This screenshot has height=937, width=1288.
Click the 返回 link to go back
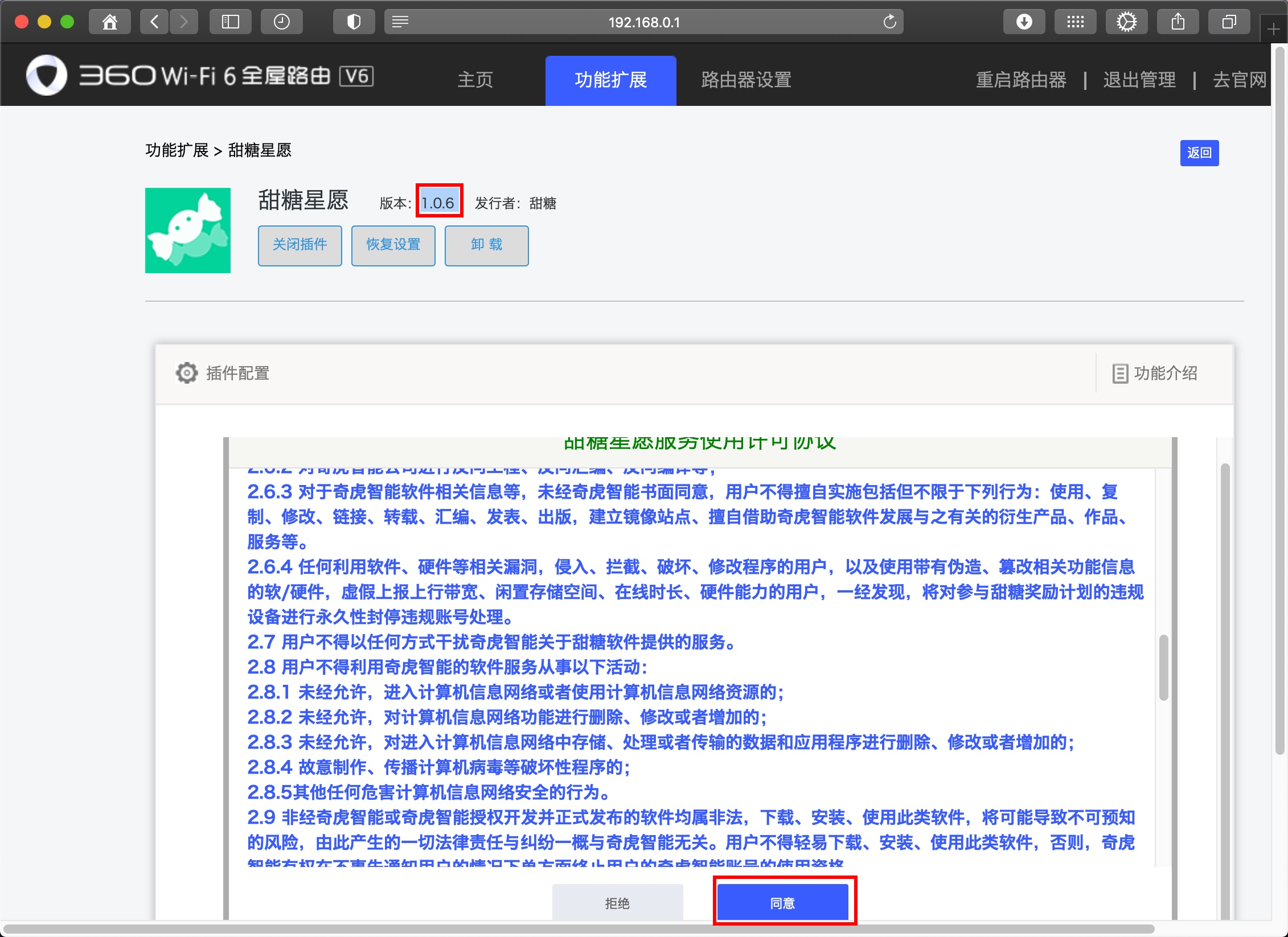(1200, 152)
